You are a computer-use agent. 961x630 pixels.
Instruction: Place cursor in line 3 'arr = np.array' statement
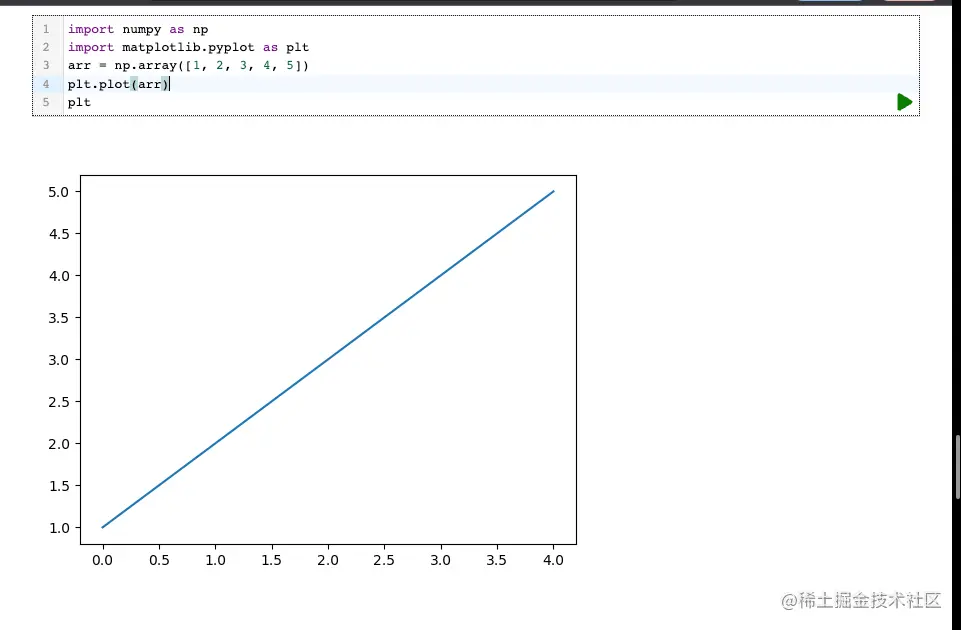click(x=188, y=65)
